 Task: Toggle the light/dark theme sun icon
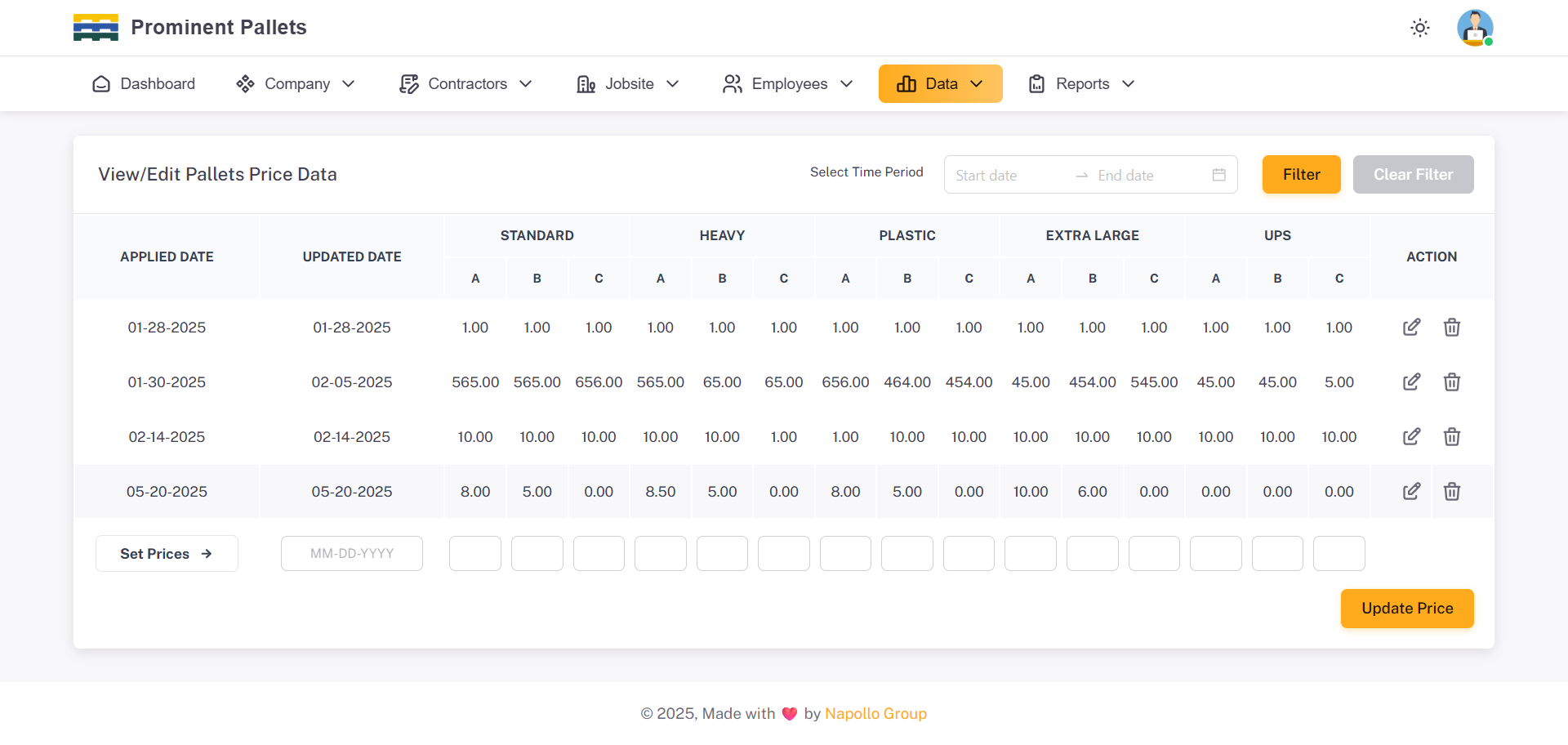pyautogui.click(x=1420, y=28)
